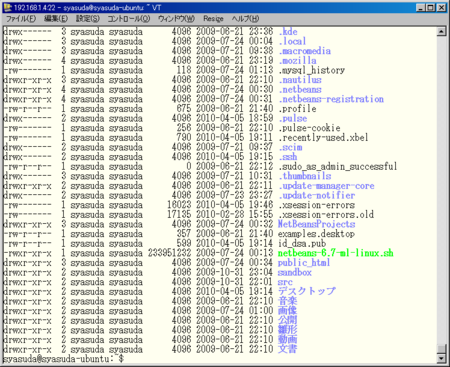This screenshot has height=367, width=450.
Task: Click the 雛形 directory name
Action: coord(287,330)
